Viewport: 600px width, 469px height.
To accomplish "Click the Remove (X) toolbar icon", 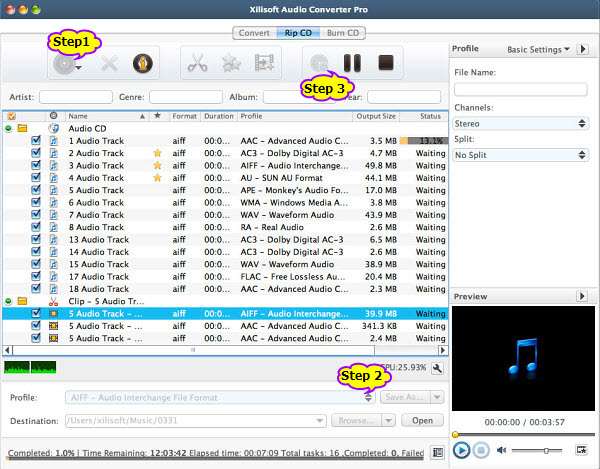I will click(x=109, y=63).
